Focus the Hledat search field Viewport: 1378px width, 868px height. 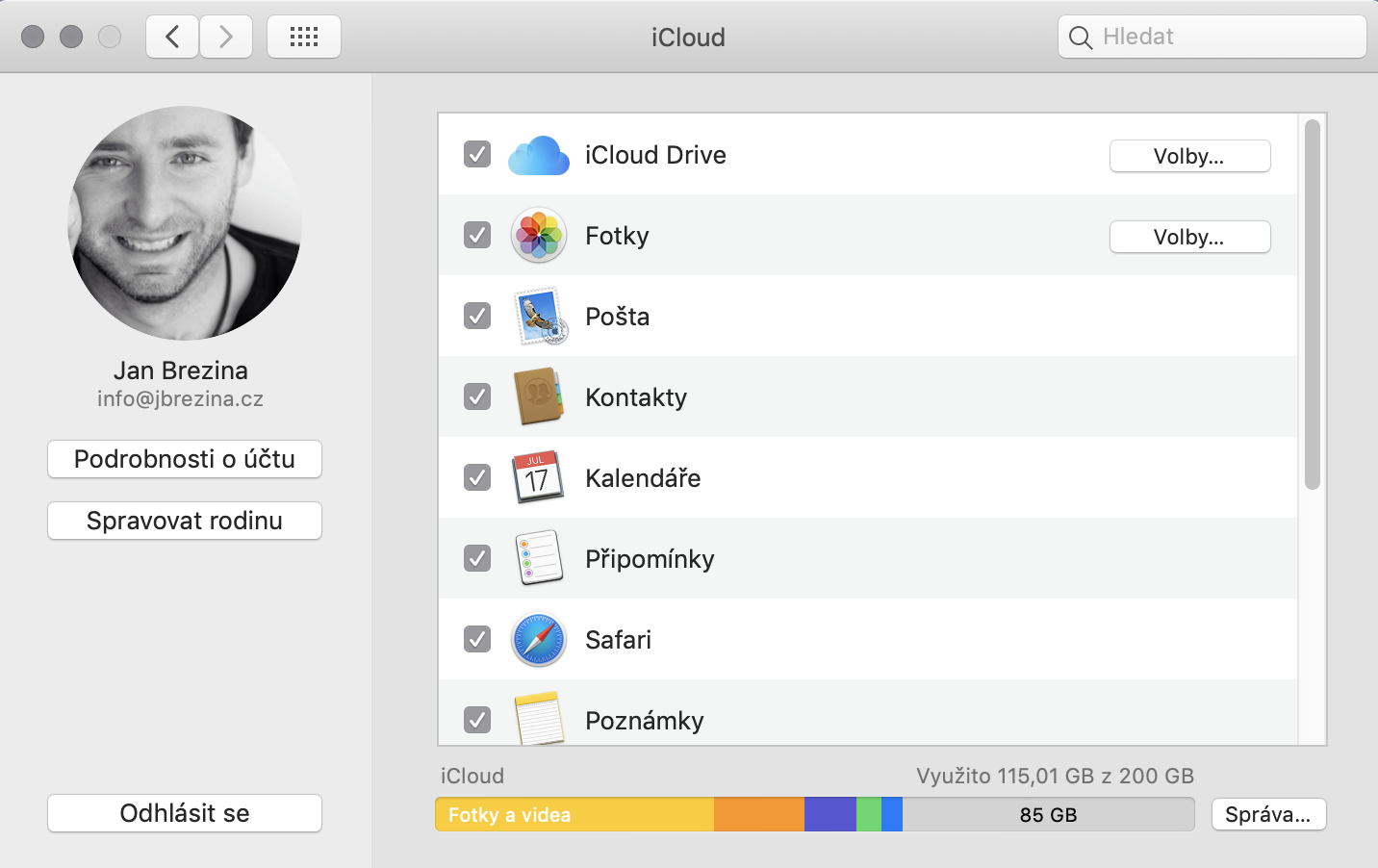pyautogui.click(x=1222, y=37)
